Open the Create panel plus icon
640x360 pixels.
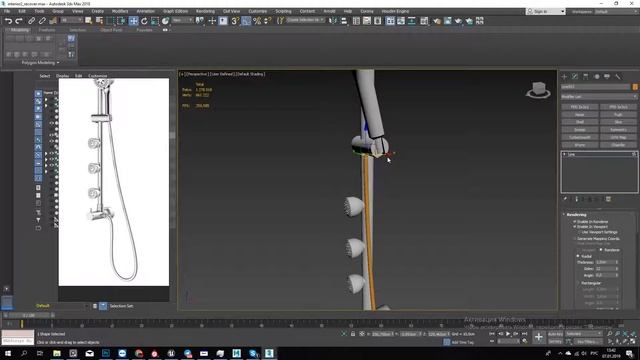point(564,76)
